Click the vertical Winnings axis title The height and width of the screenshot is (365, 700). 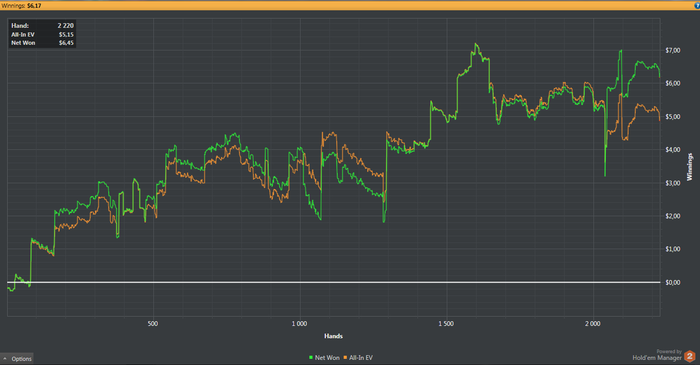point(690,167)
